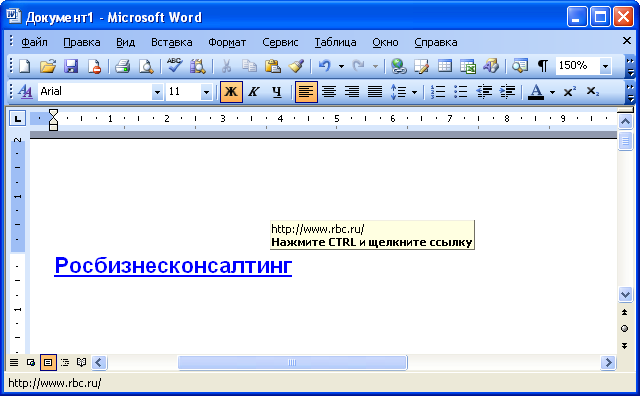Screen dimensions: 640x396
Task: Run spelling check ABC icon
Action: (x=174, y=66)
